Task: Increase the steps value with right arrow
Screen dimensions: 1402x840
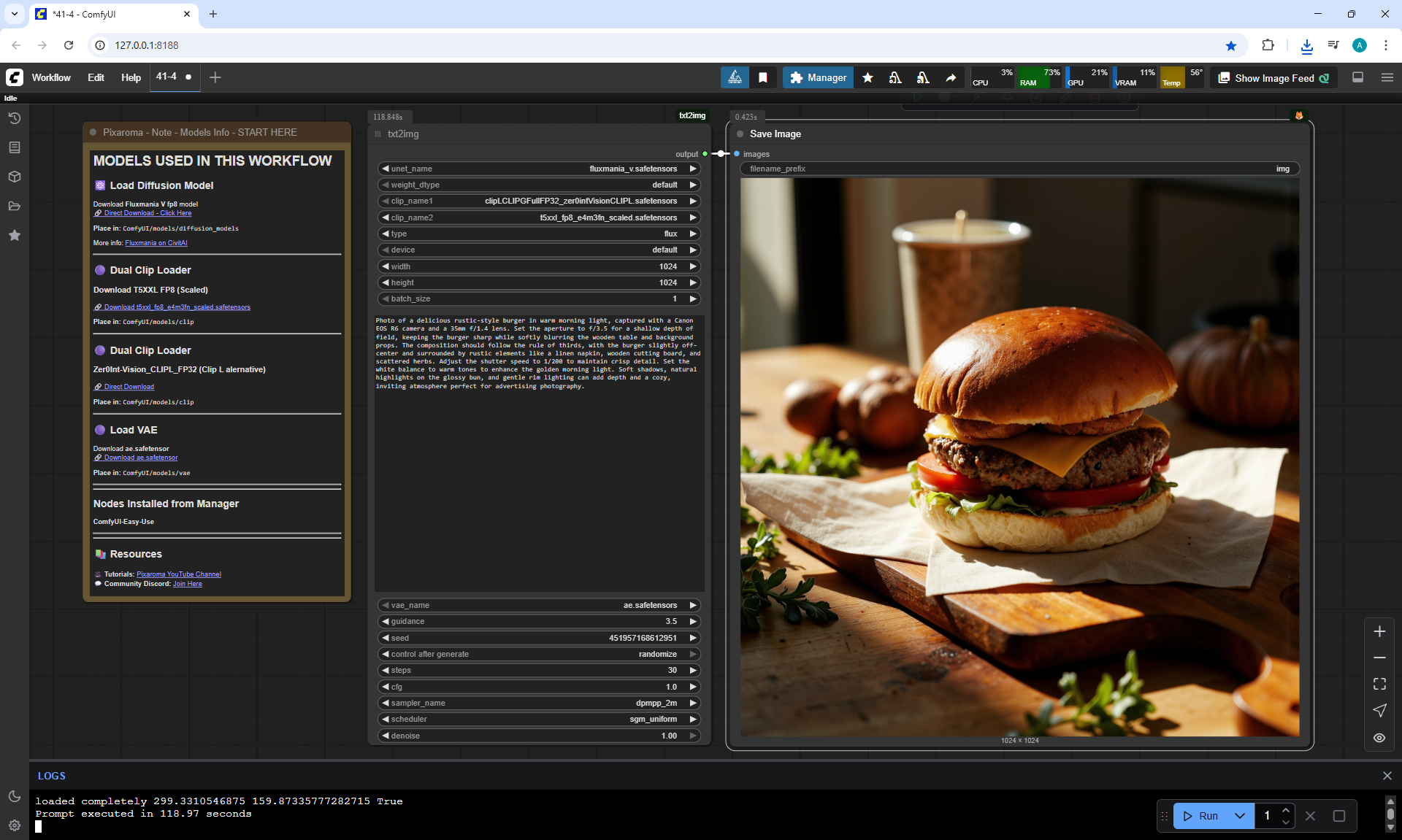Action: point(693,670)
